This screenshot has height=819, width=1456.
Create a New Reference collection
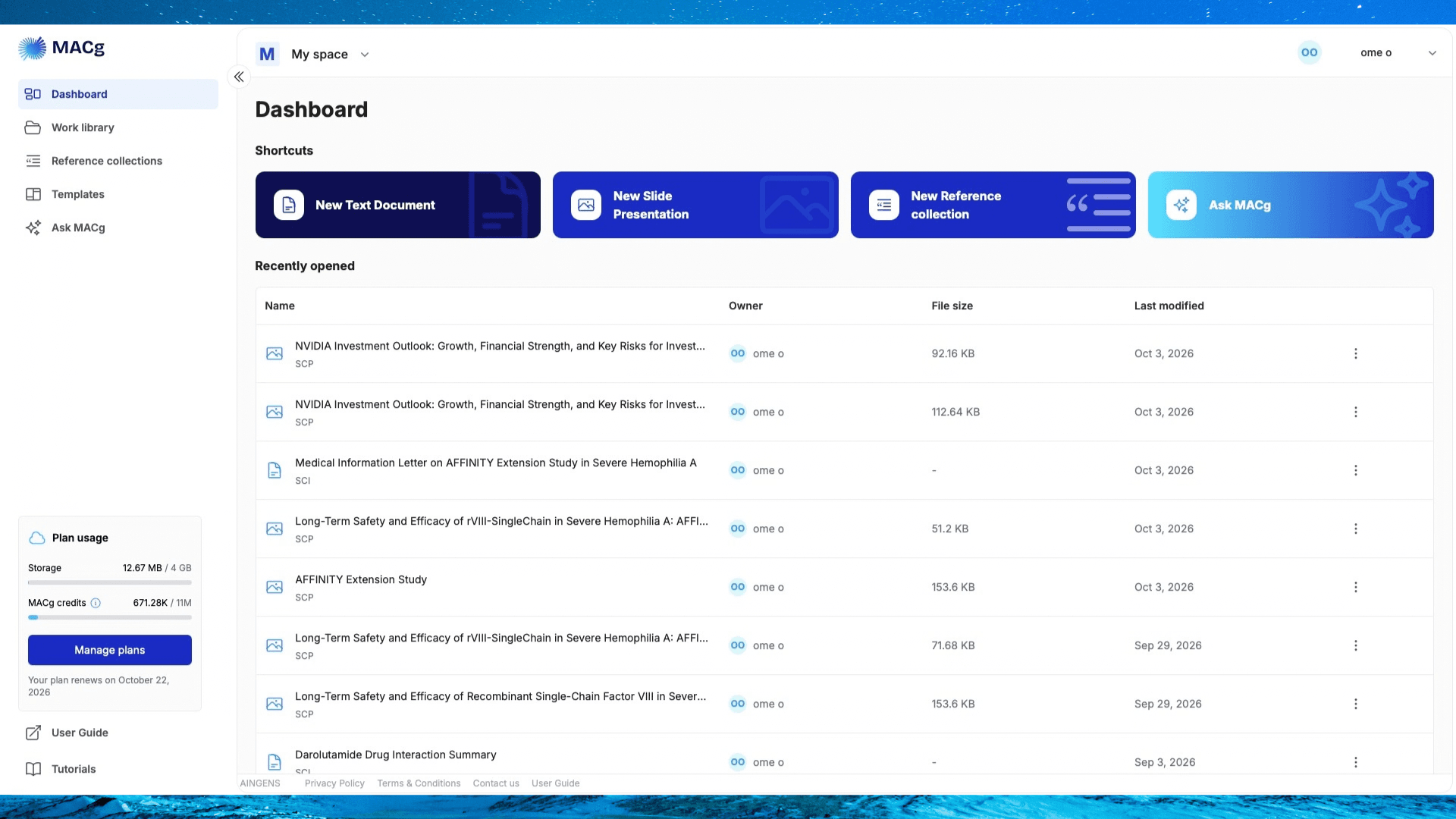tap(993, 205)
